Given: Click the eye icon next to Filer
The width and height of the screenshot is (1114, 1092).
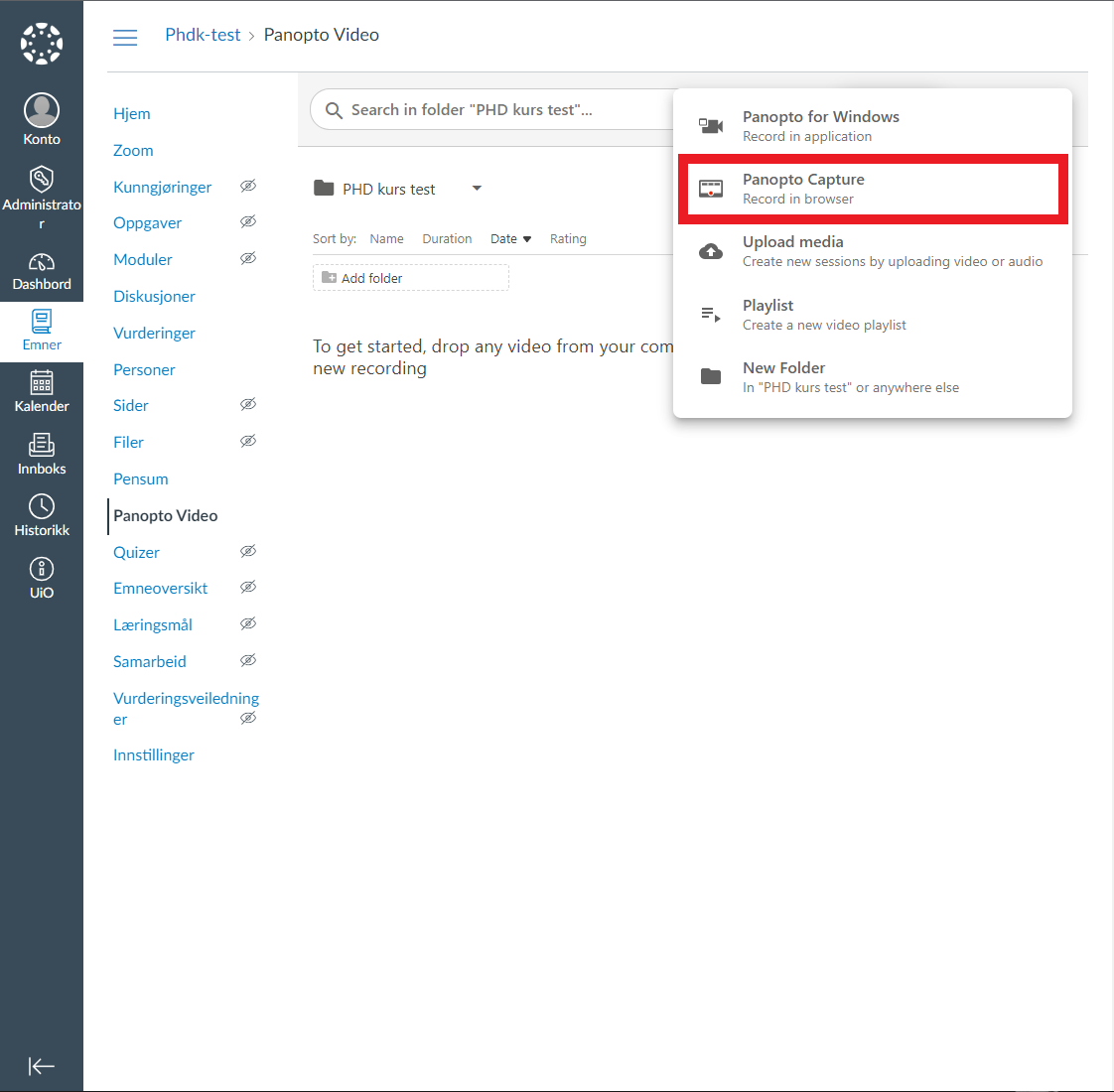Looking at the screenshot, I should (248, 441).
